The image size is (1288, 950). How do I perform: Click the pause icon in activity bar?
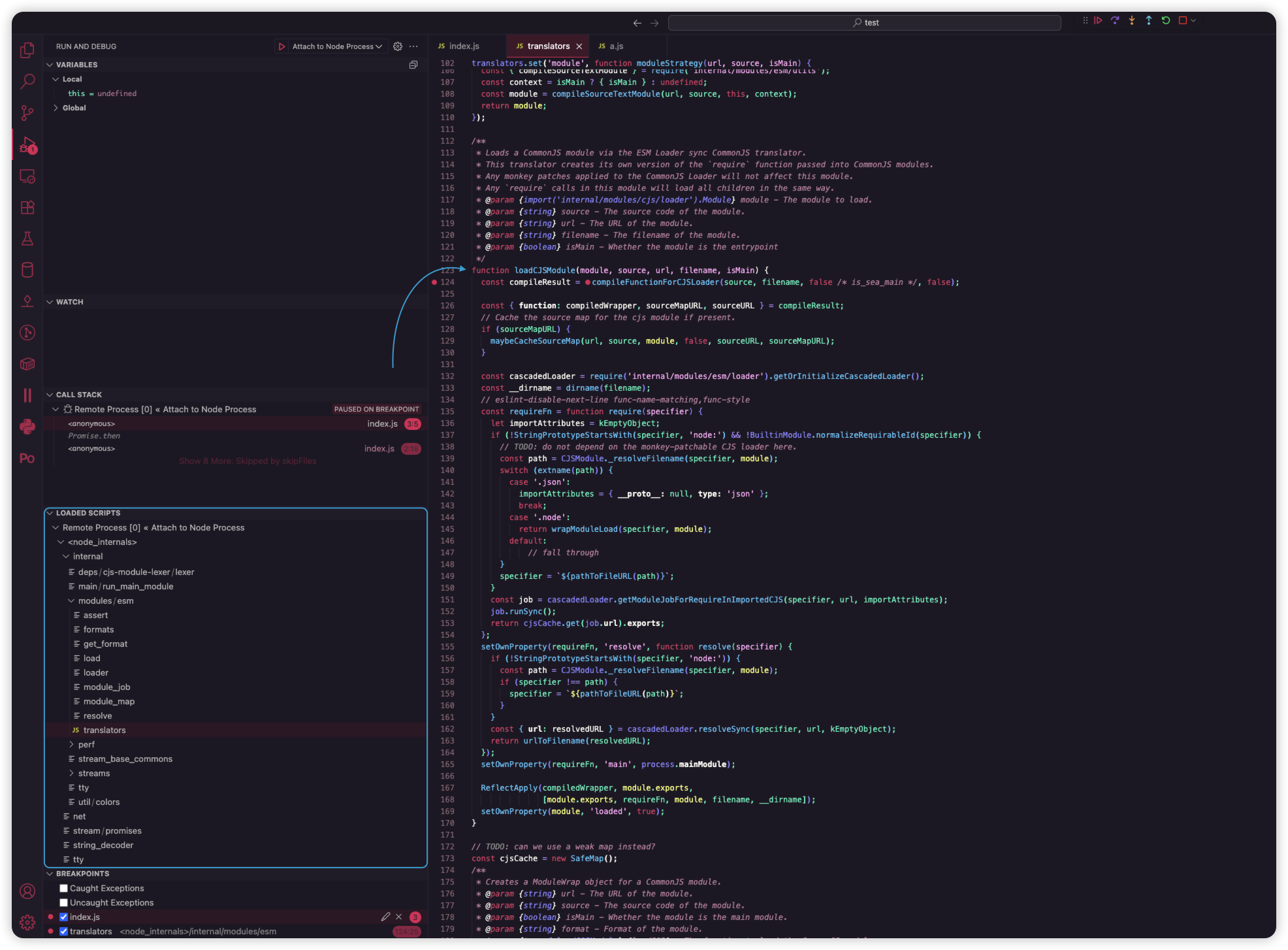coord(27,395)
